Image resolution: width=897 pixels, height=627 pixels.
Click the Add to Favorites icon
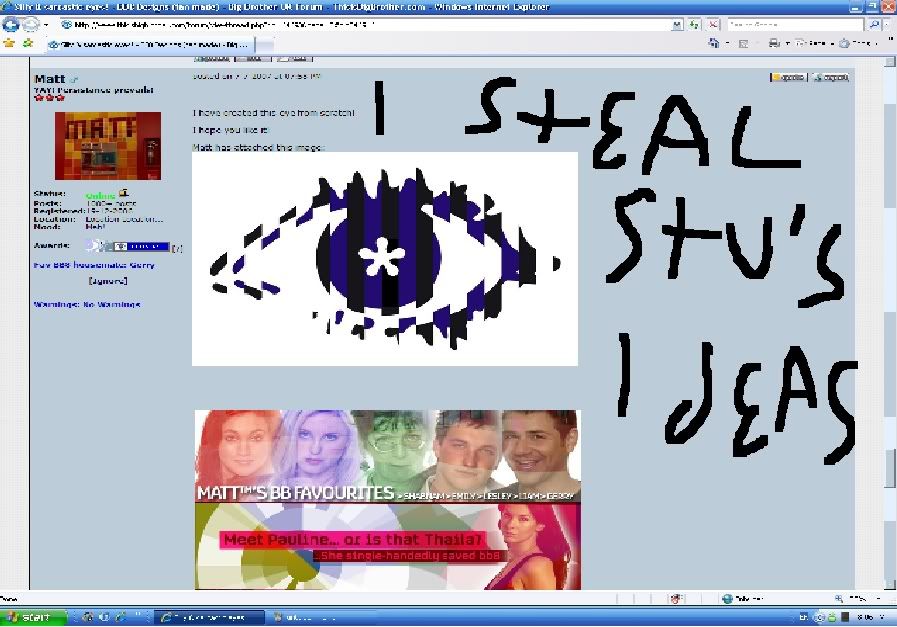25,43
